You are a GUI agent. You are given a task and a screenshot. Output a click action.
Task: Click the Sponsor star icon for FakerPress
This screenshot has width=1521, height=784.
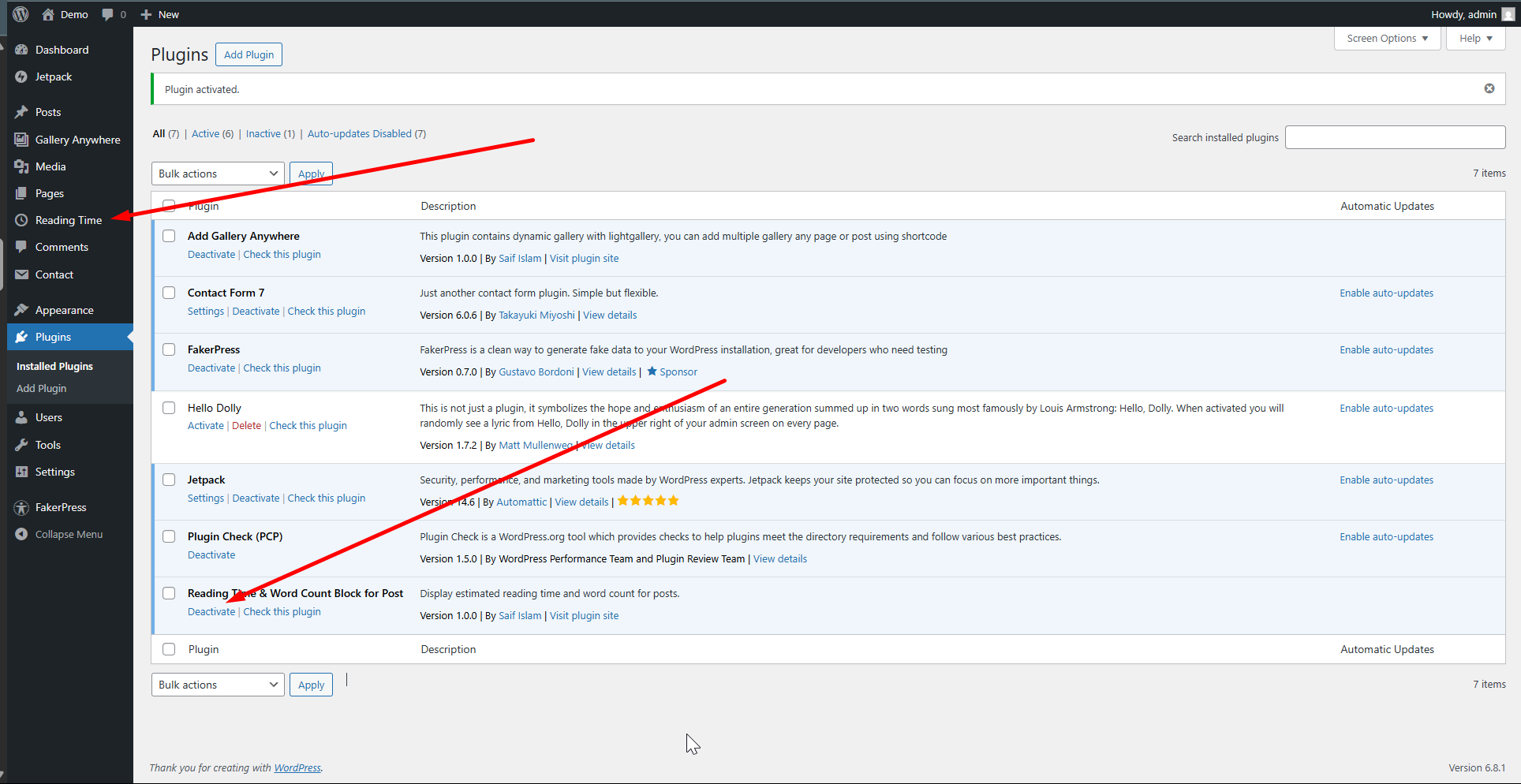(652, 371)
